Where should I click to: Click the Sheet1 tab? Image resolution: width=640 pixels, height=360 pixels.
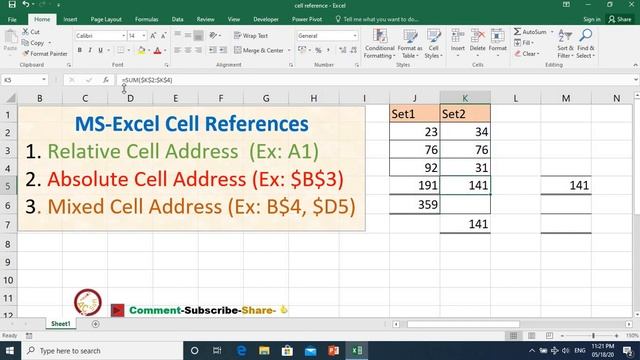tap(60, 324)
